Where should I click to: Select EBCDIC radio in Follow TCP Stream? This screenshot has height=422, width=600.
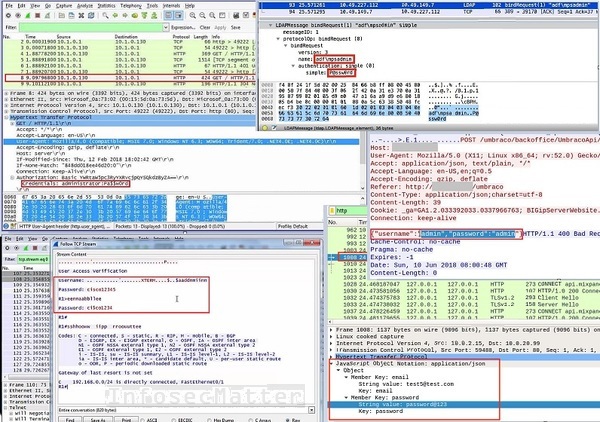[x=174, y=420]
